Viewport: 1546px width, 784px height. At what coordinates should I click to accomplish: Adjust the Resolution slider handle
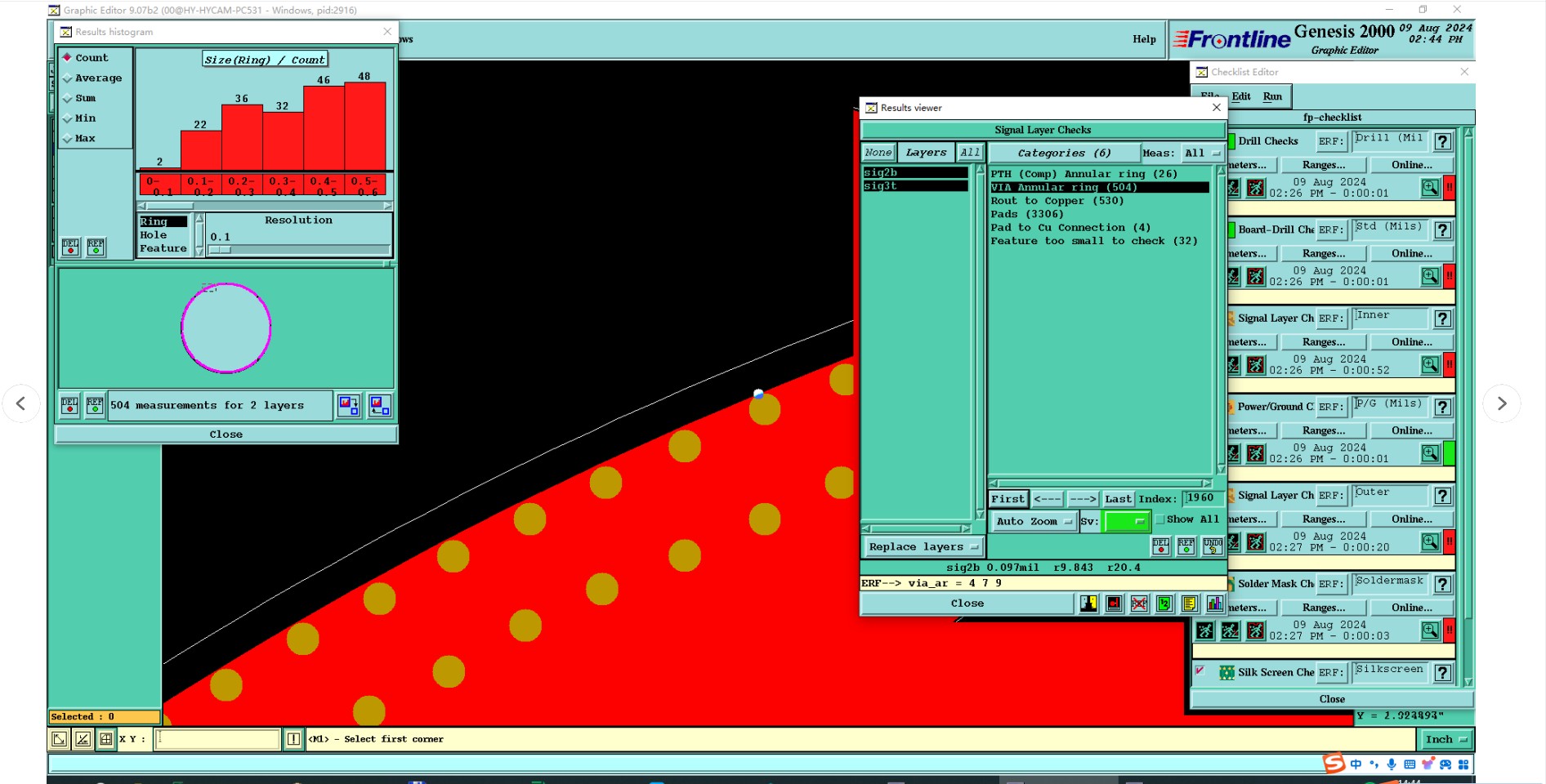click(220, 250)
